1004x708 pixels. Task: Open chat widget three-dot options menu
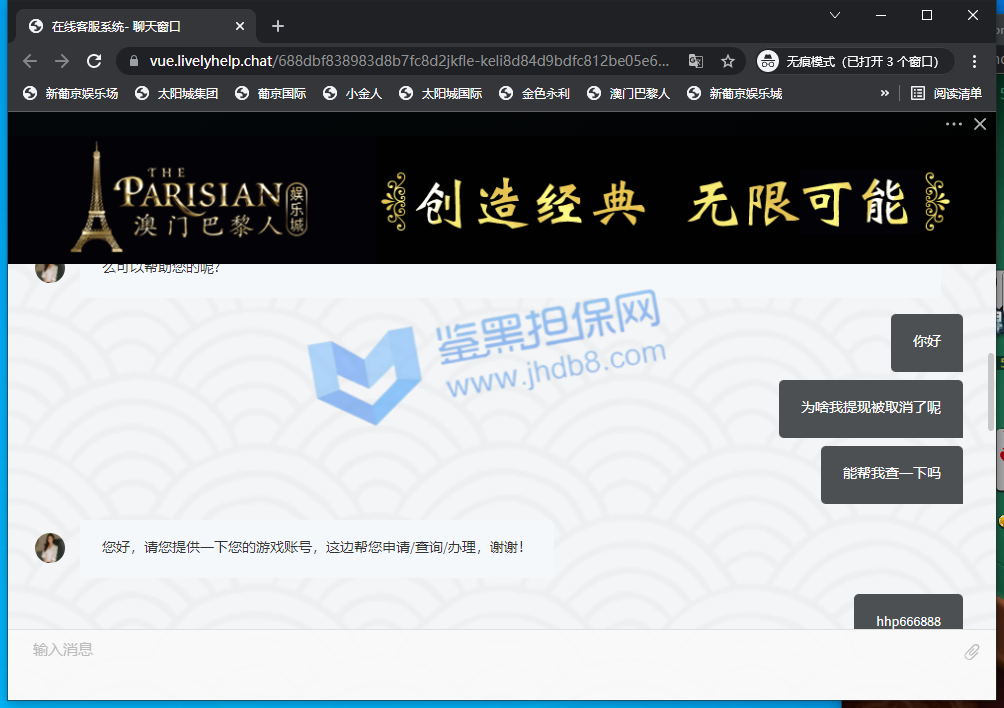coord(953,124)
